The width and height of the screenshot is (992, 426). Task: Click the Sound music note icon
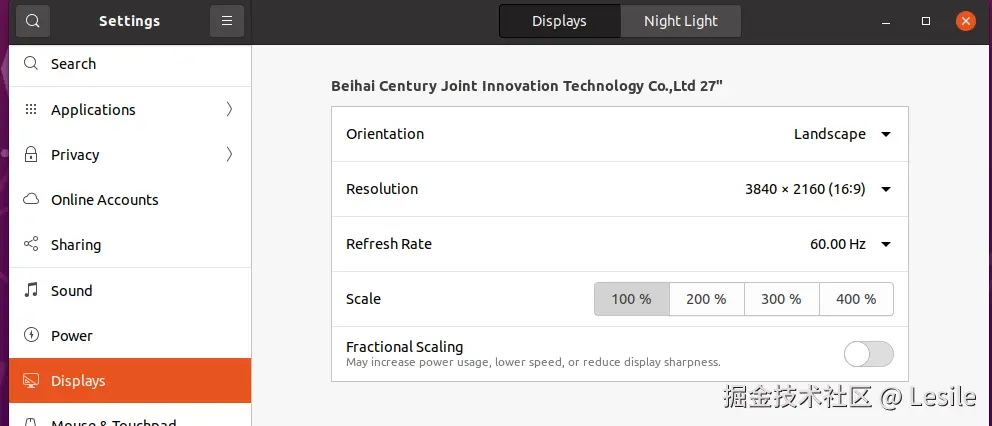pos(31,291)
